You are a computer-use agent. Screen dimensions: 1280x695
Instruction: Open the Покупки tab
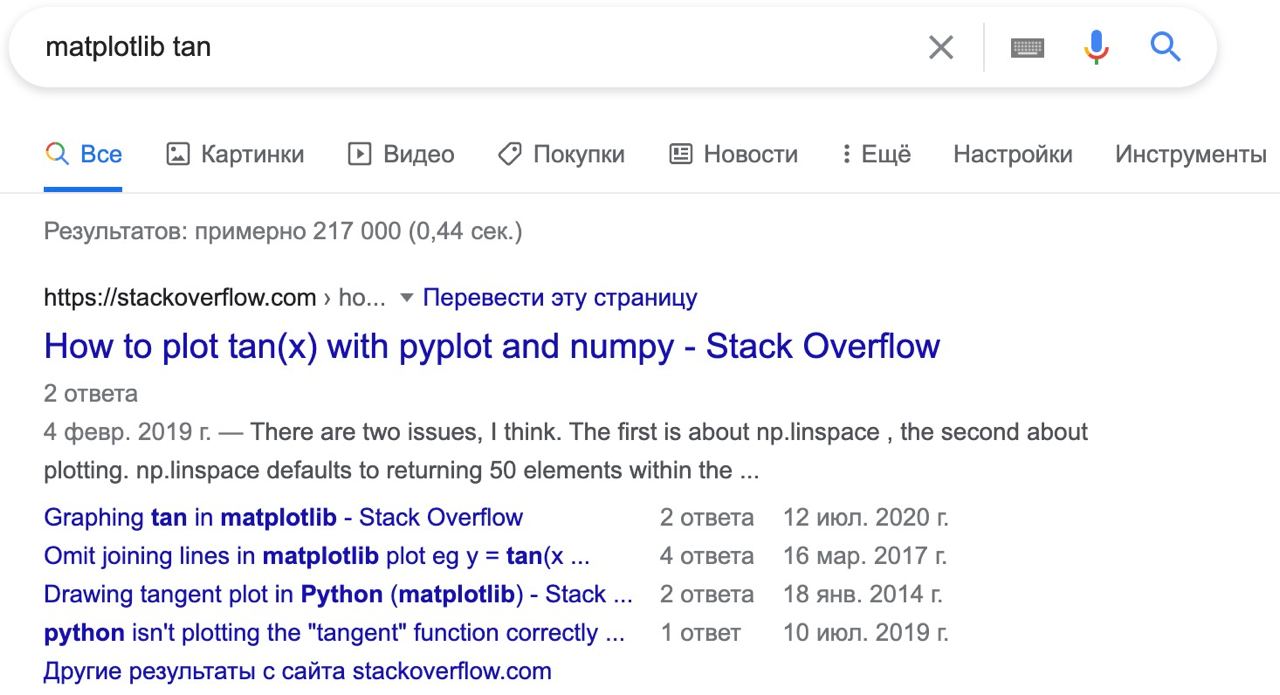pyautogui.click(x=561, y=155)
